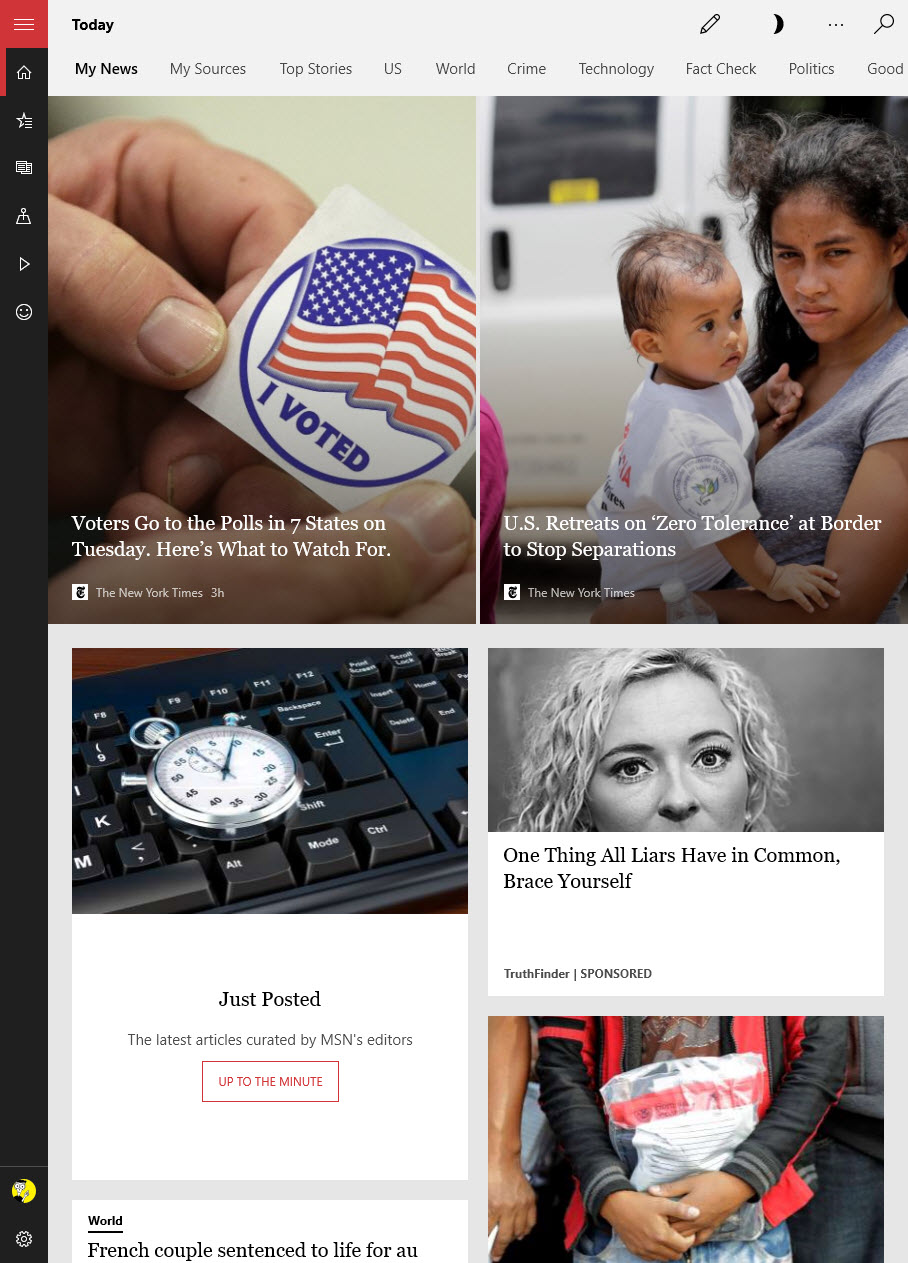Toggle dark mode with the moon icon
The image size is (908, 1263).
click(778, 24)
